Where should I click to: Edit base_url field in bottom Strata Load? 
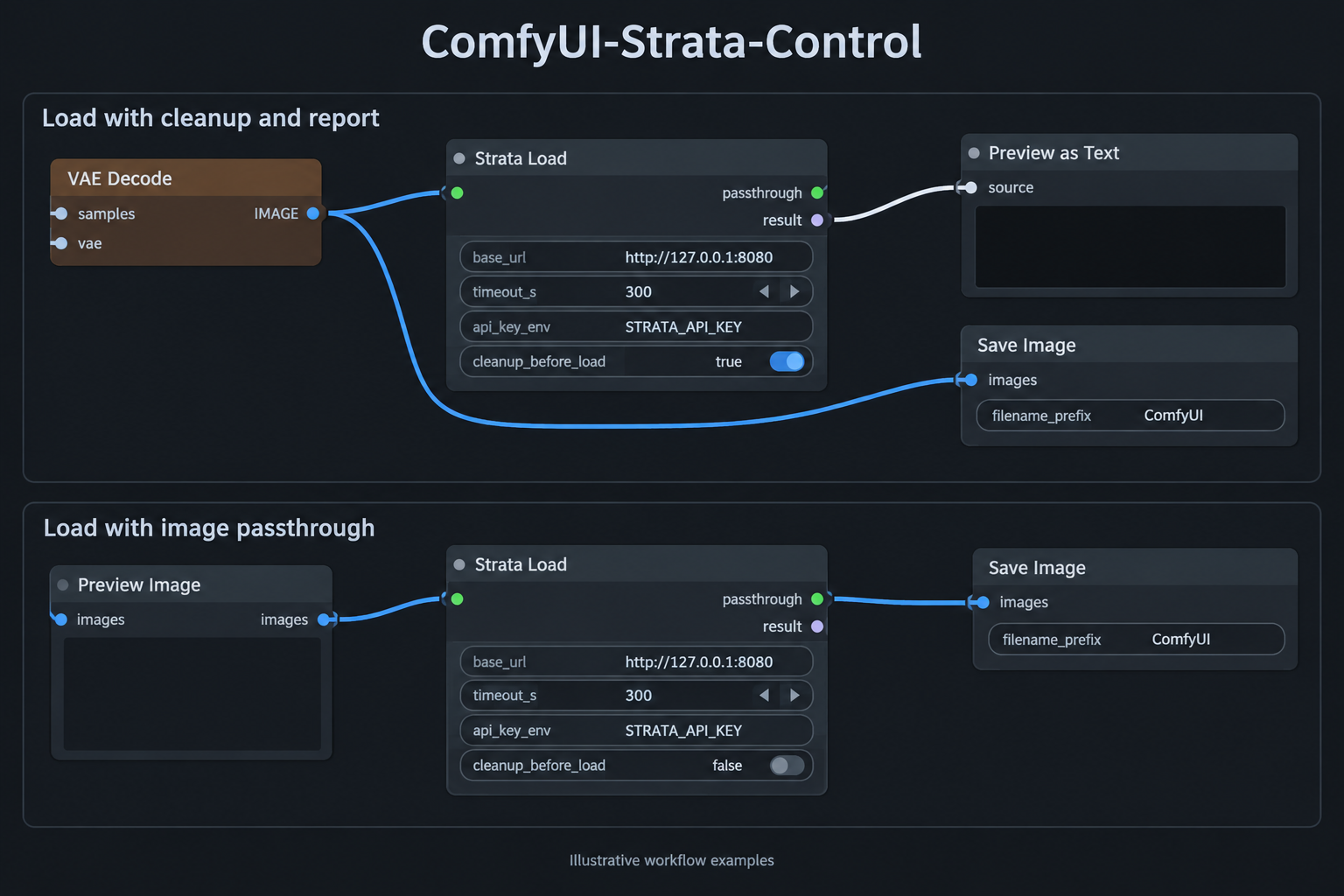coord(636,661)
